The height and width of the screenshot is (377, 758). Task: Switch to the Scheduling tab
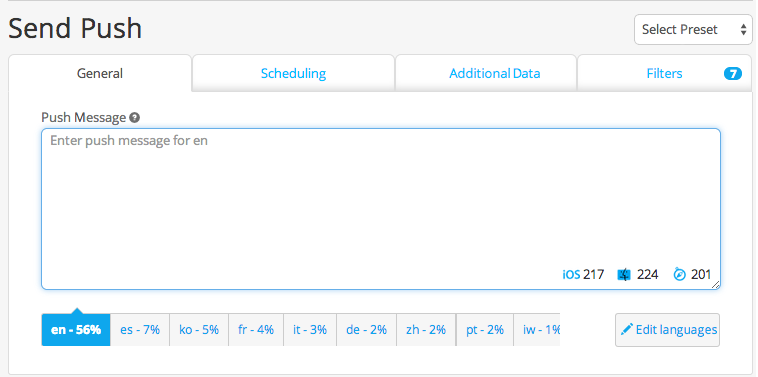293,73
